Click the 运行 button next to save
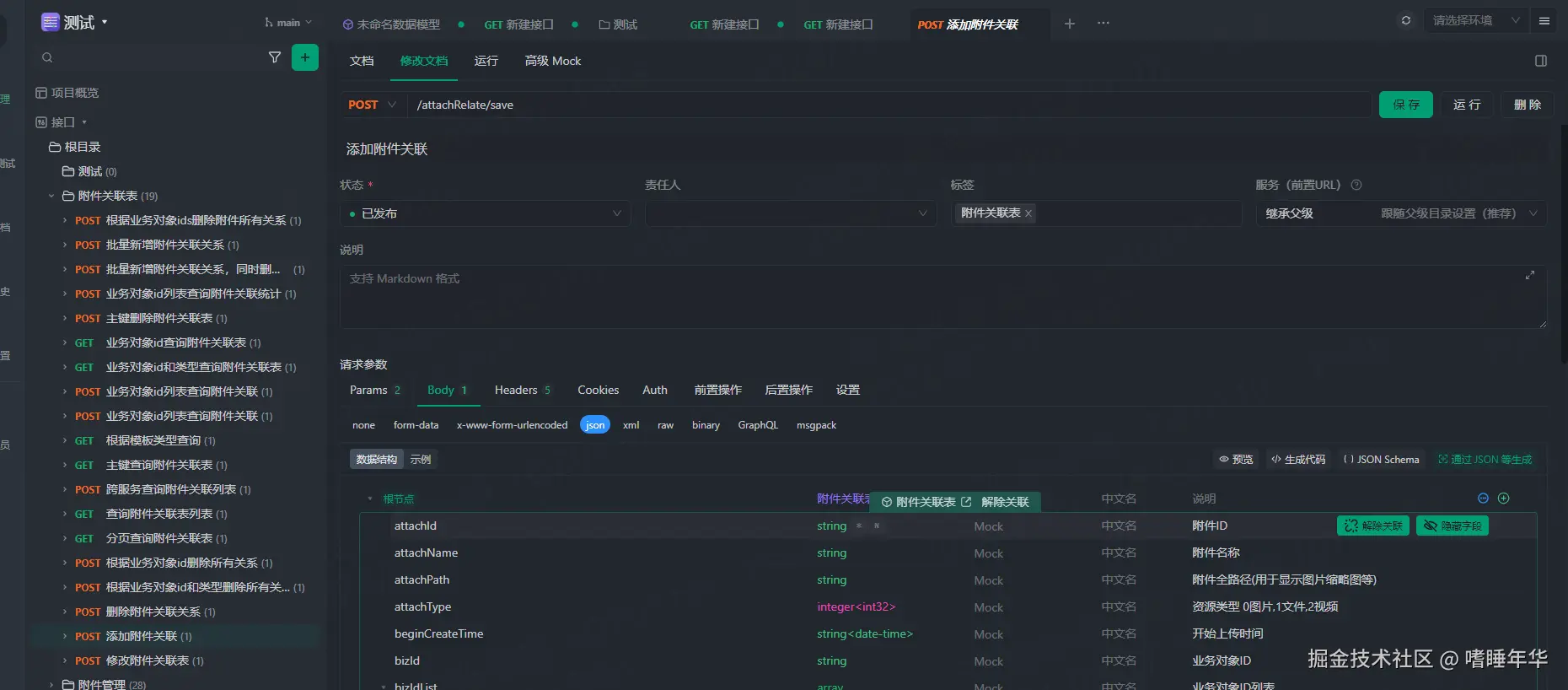The height and width of the screenshot is (690, 1568). 1467,105
